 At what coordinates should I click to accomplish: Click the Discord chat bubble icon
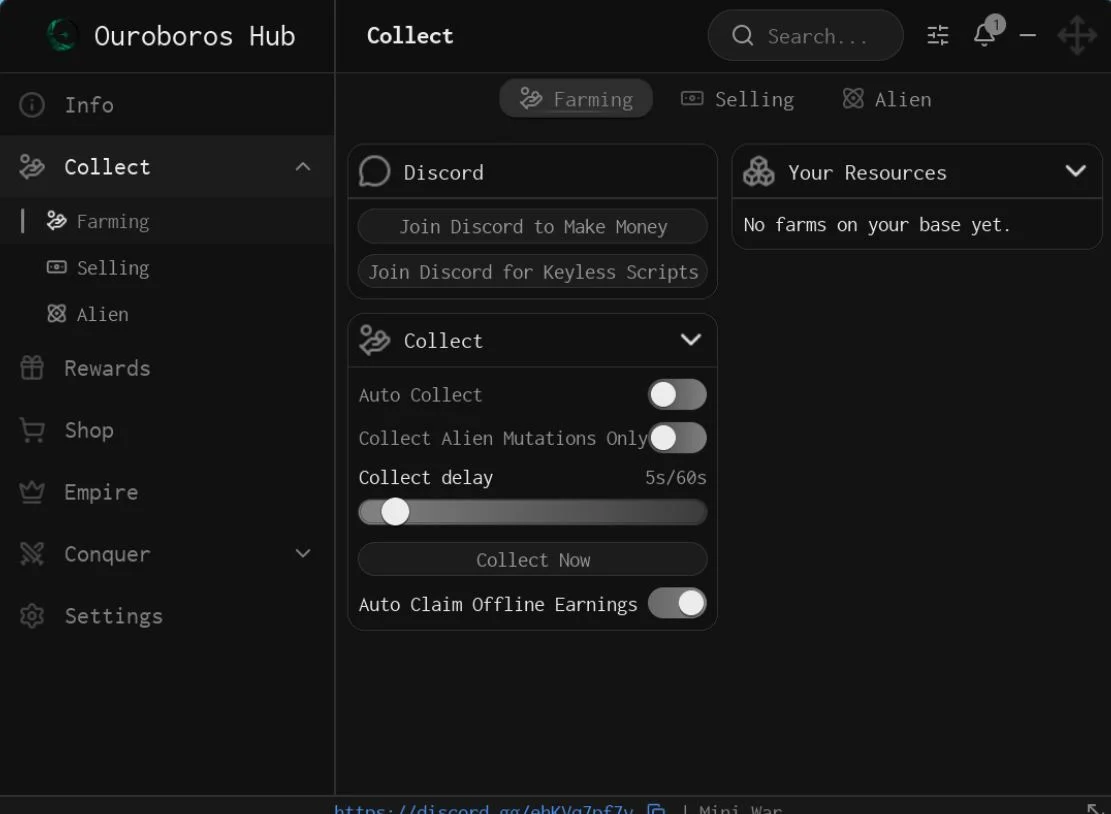pos(374,171)
